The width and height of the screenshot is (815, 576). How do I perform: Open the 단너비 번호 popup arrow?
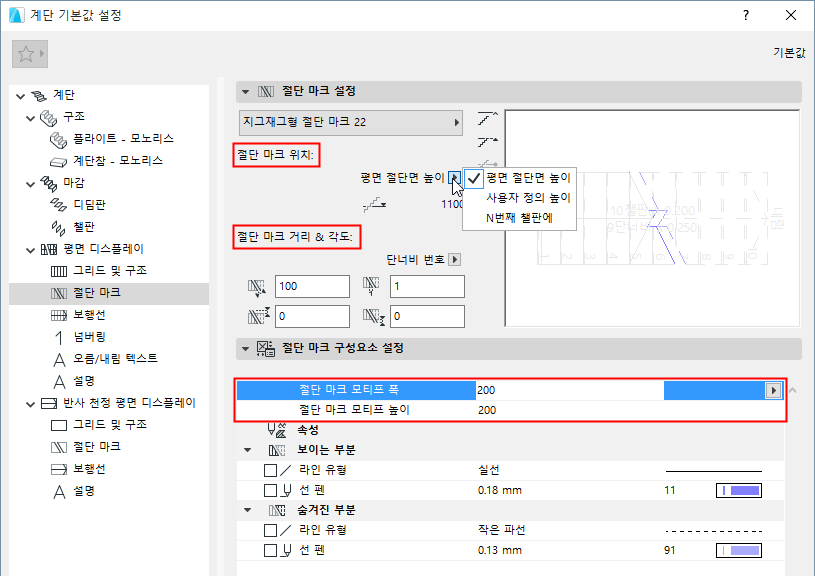click(455, 259)
